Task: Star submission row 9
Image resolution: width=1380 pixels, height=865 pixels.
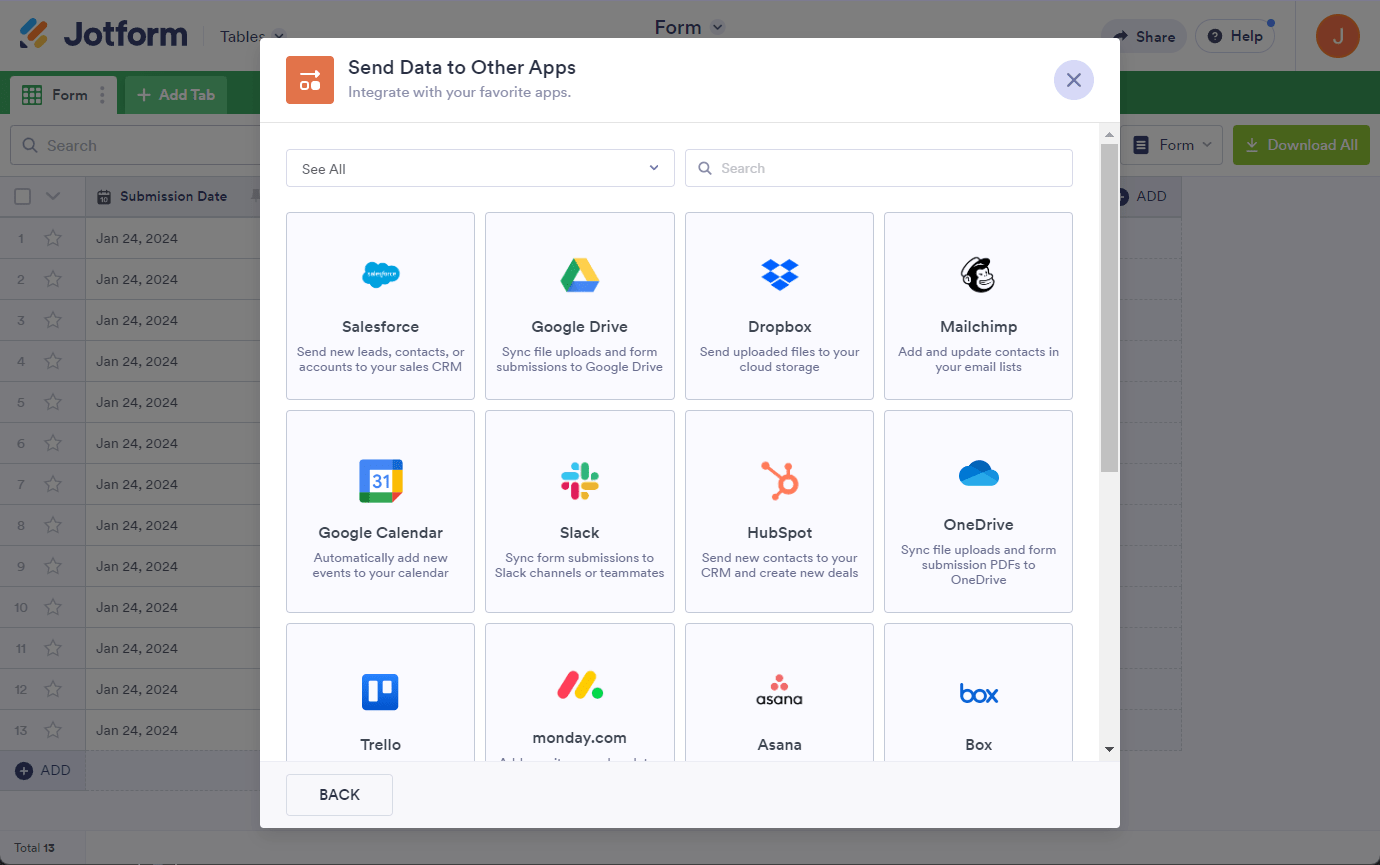Action: 53,567
